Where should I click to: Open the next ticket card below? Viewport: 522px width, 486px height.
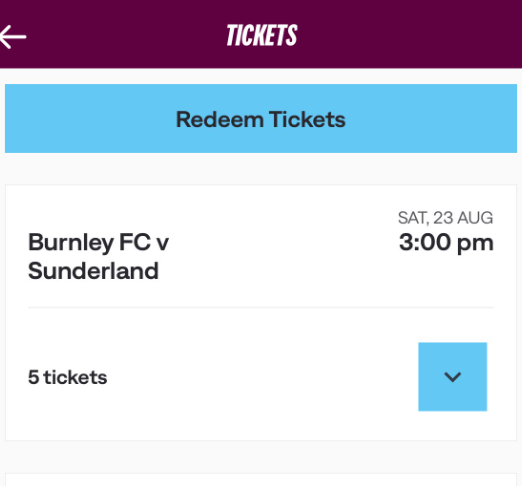pos(261,480)
